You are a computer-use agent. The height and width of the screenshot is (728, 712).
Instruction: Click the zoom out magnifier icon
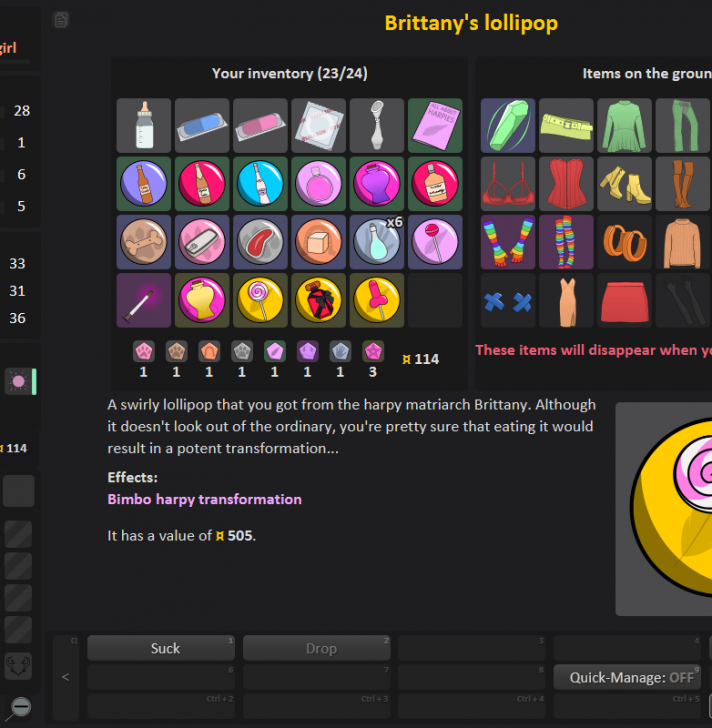pyautogui.click(x=20, y=706)
